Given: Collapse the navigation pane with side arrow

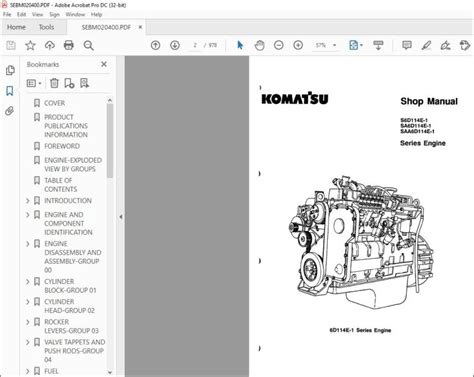Looking at the screenshot, I should [121, 217].
